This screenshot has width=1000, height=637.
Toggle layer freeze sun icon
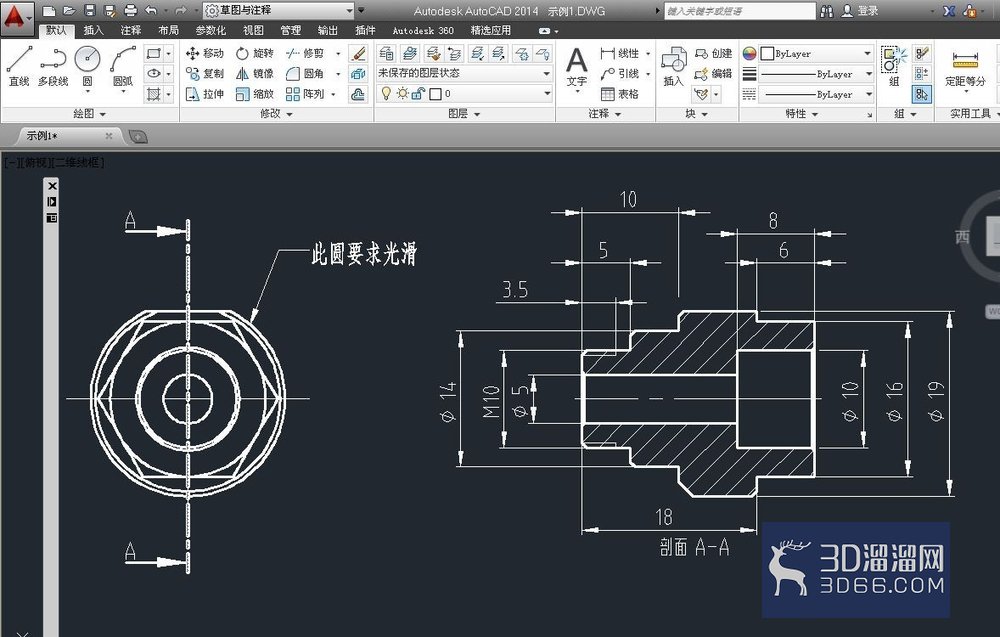[x=402, y=94]
